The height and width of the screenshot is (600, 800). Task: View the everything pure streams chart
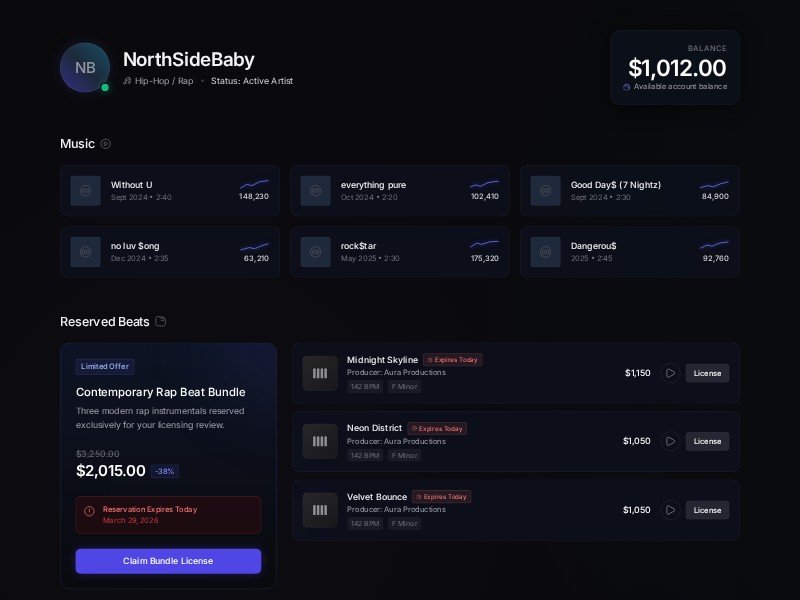click(x=484, y=184)
